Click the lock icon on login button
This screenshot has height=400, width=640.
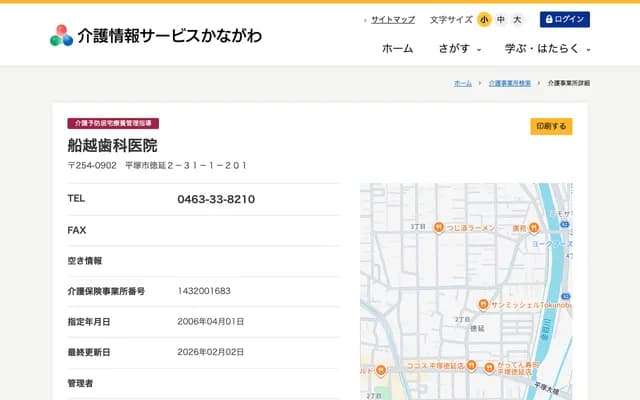pos(548,19)
